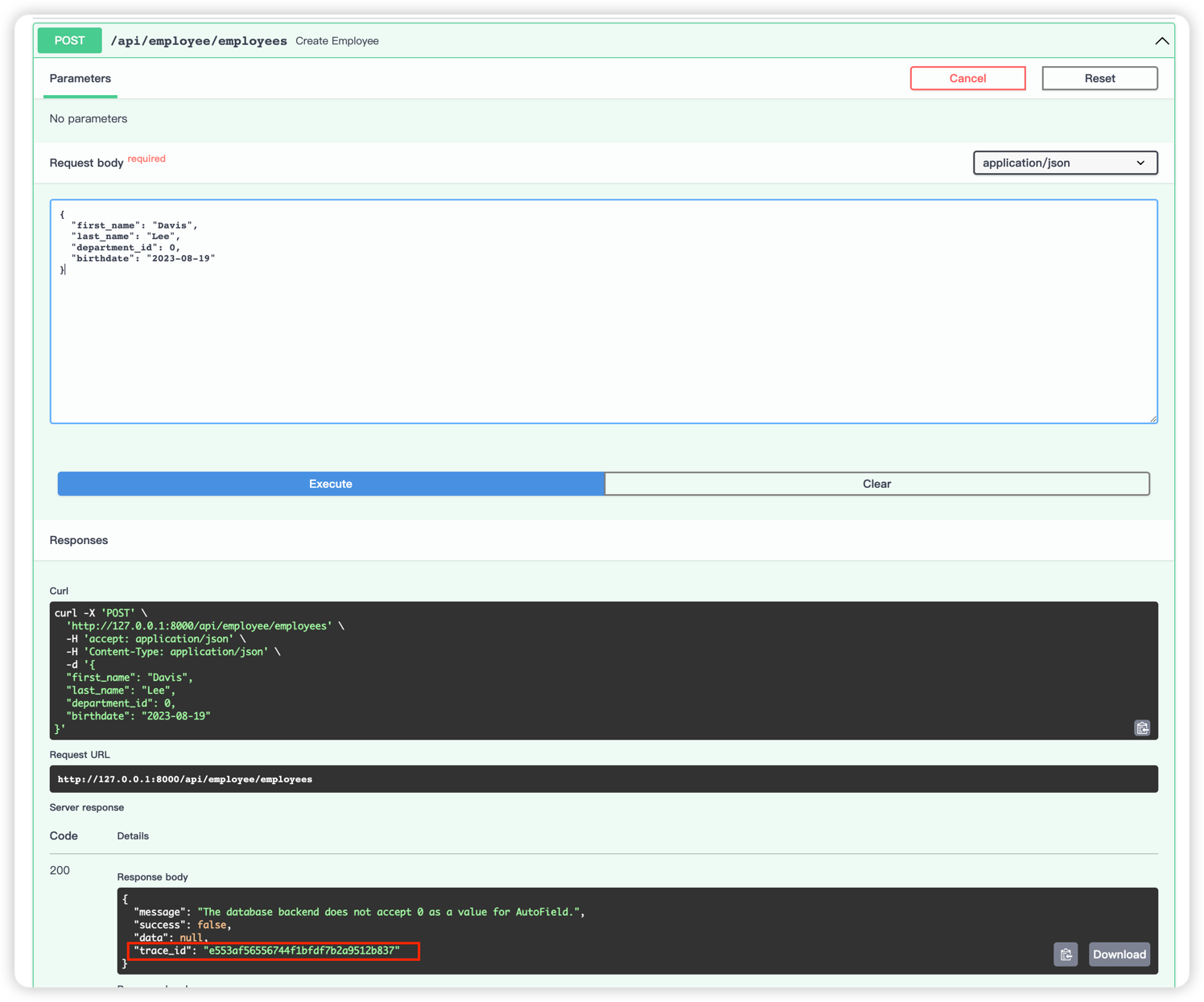This screenshot has width=1204, height=1002.
Task: Download the response body
Action: (1119, 955)
